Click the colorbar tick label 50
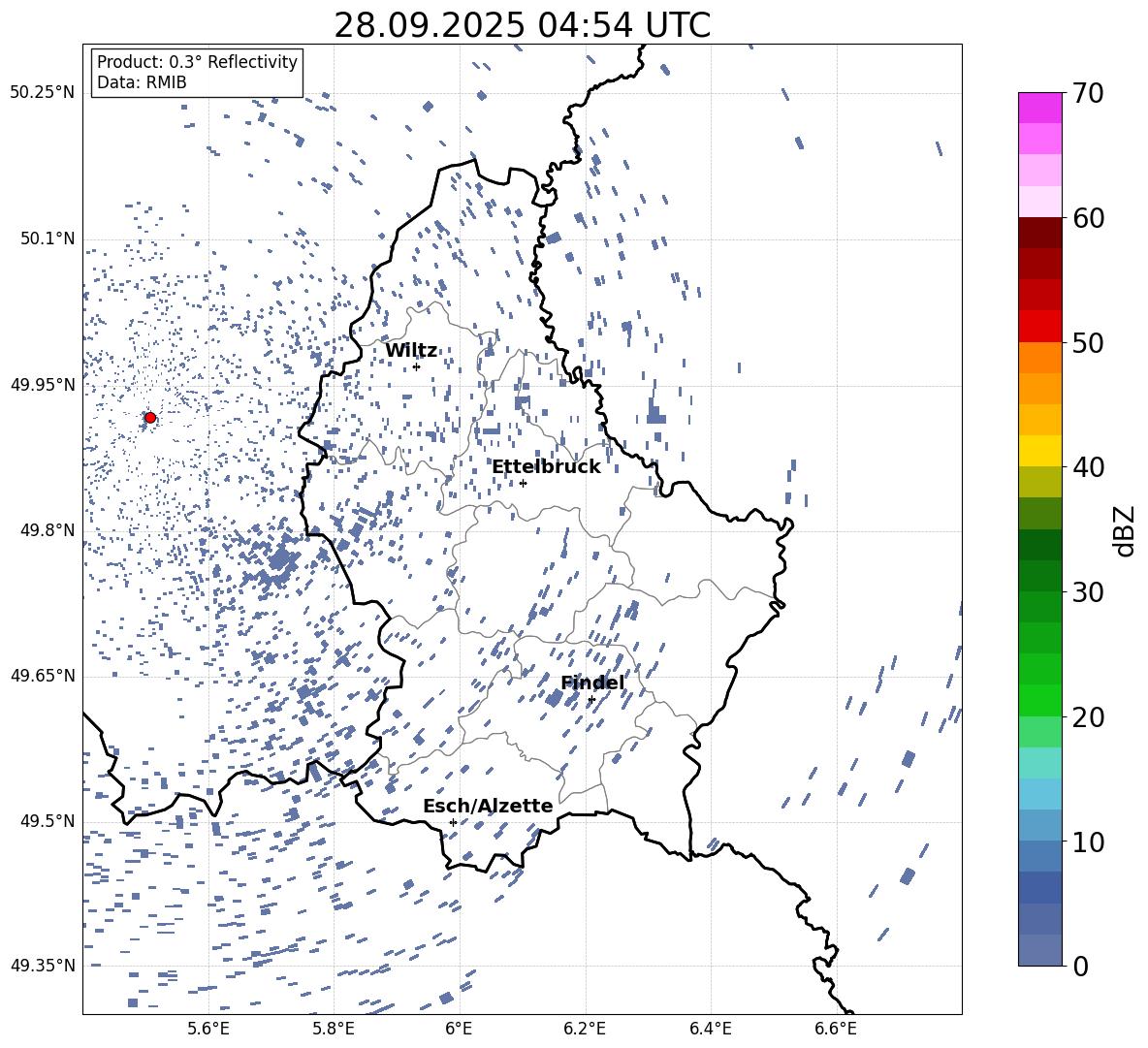1148x1048 pixels. [1088, 343]
